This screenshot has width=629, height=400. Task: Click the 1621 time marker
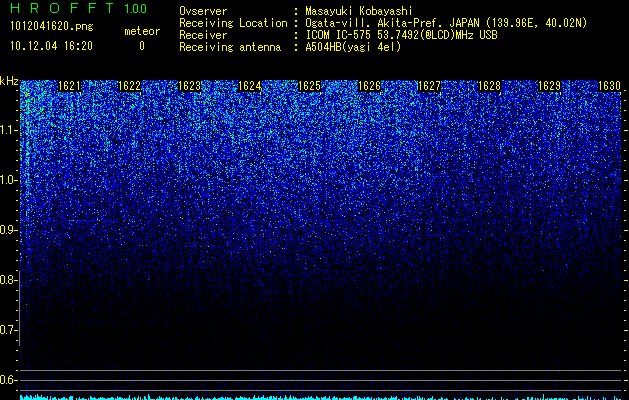click(69, 86)
